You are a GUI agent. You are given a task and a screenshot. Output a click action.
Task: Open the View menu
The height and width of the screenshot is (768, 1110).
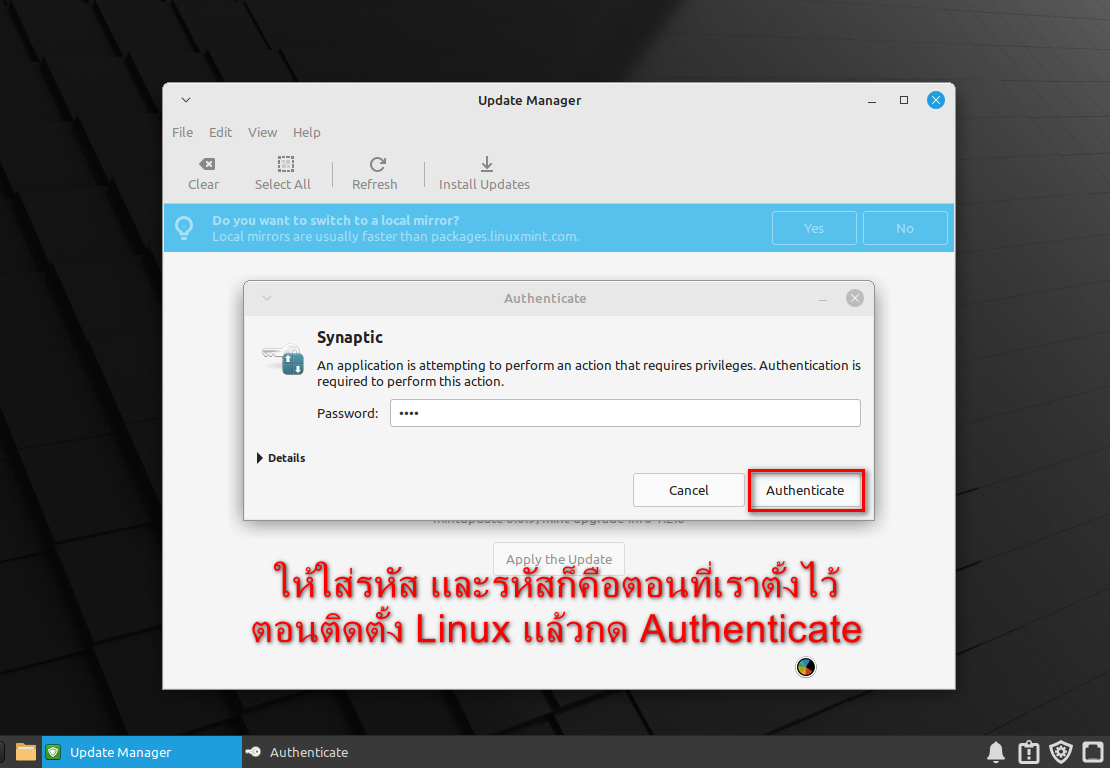[262, 132]
